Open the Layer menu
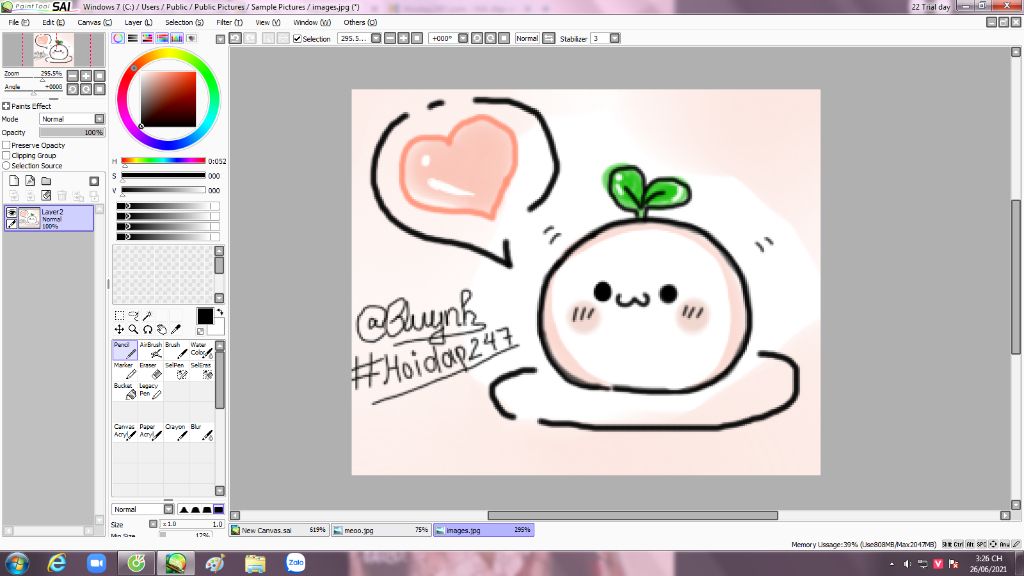 click(x=138, y=22)
